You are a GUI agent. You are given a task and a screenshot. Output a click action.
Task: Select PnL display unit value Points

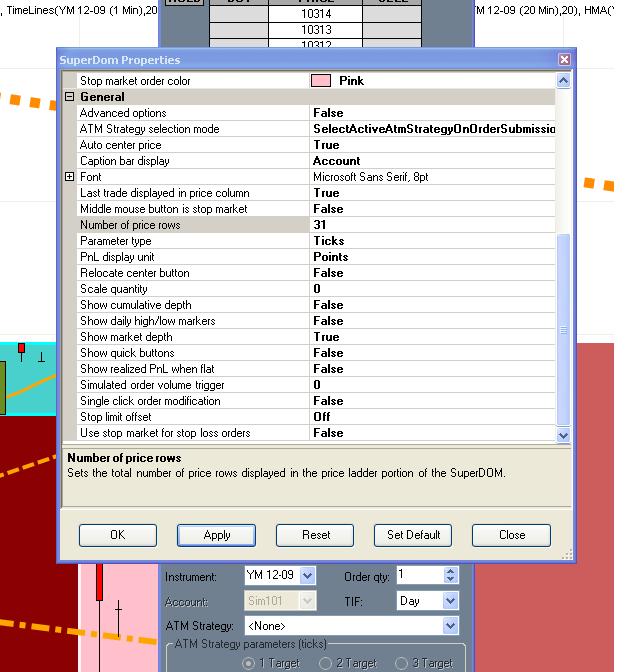(432, 257)
